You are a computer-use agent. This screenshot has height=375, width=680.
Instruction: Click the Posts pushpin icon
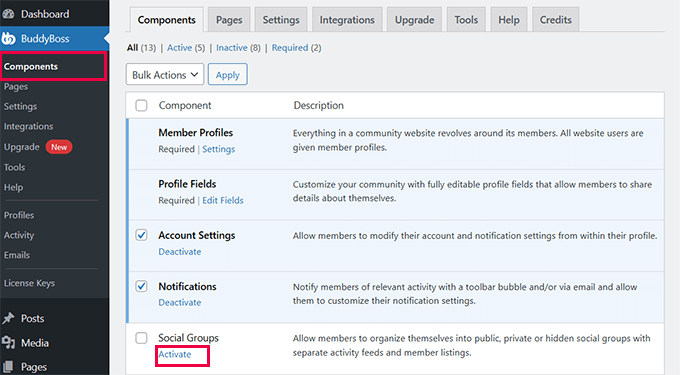click(x=8, y=318)
